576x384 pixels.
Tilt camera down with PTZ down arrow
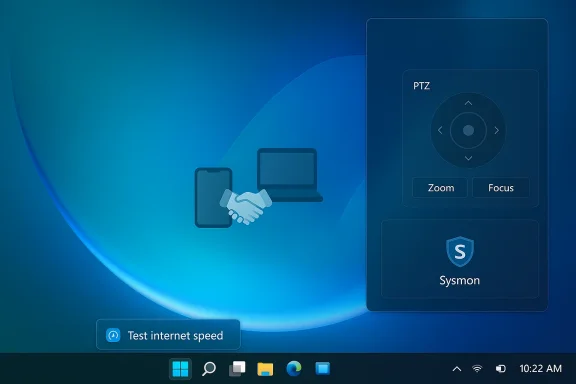coord(468,158)
